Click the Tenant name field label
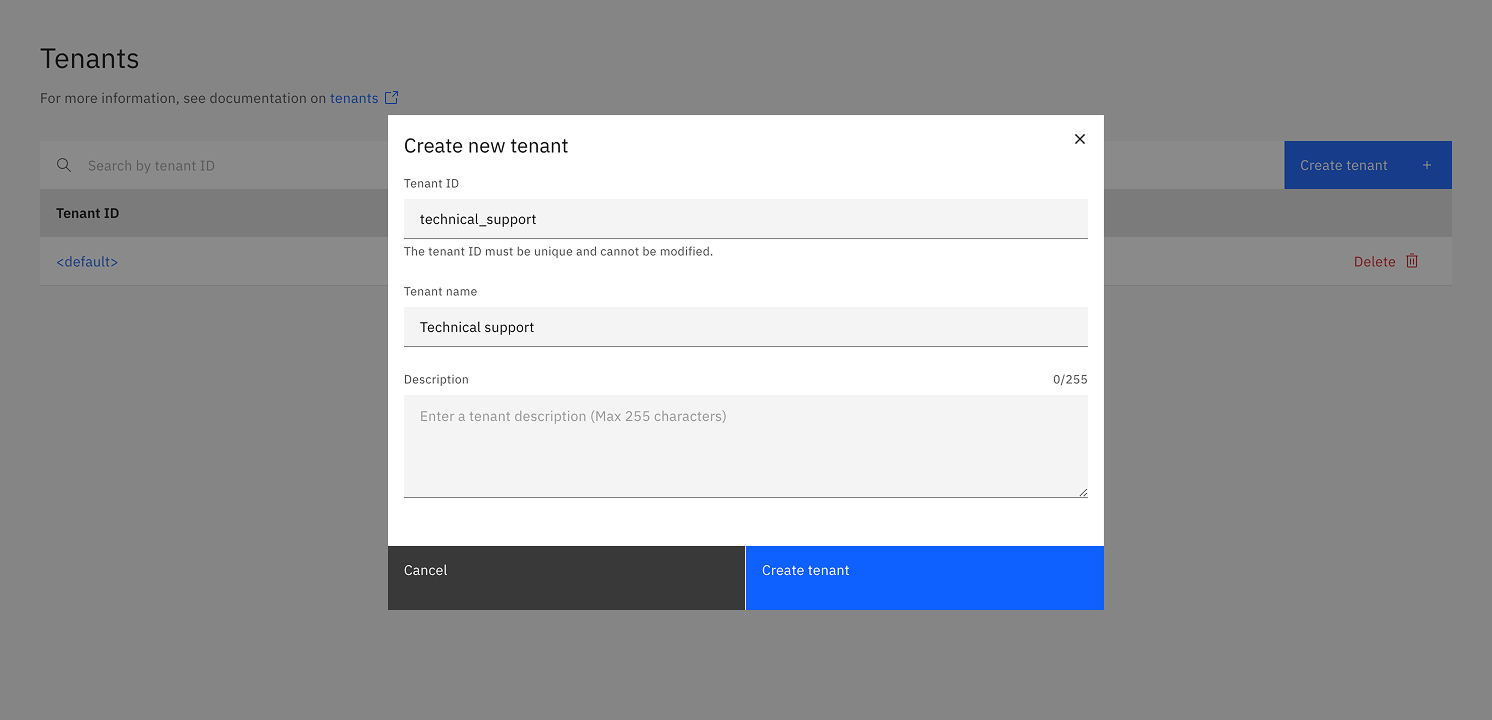The image size is (1492, 720). pyautogui.click(x=441, y=292)
